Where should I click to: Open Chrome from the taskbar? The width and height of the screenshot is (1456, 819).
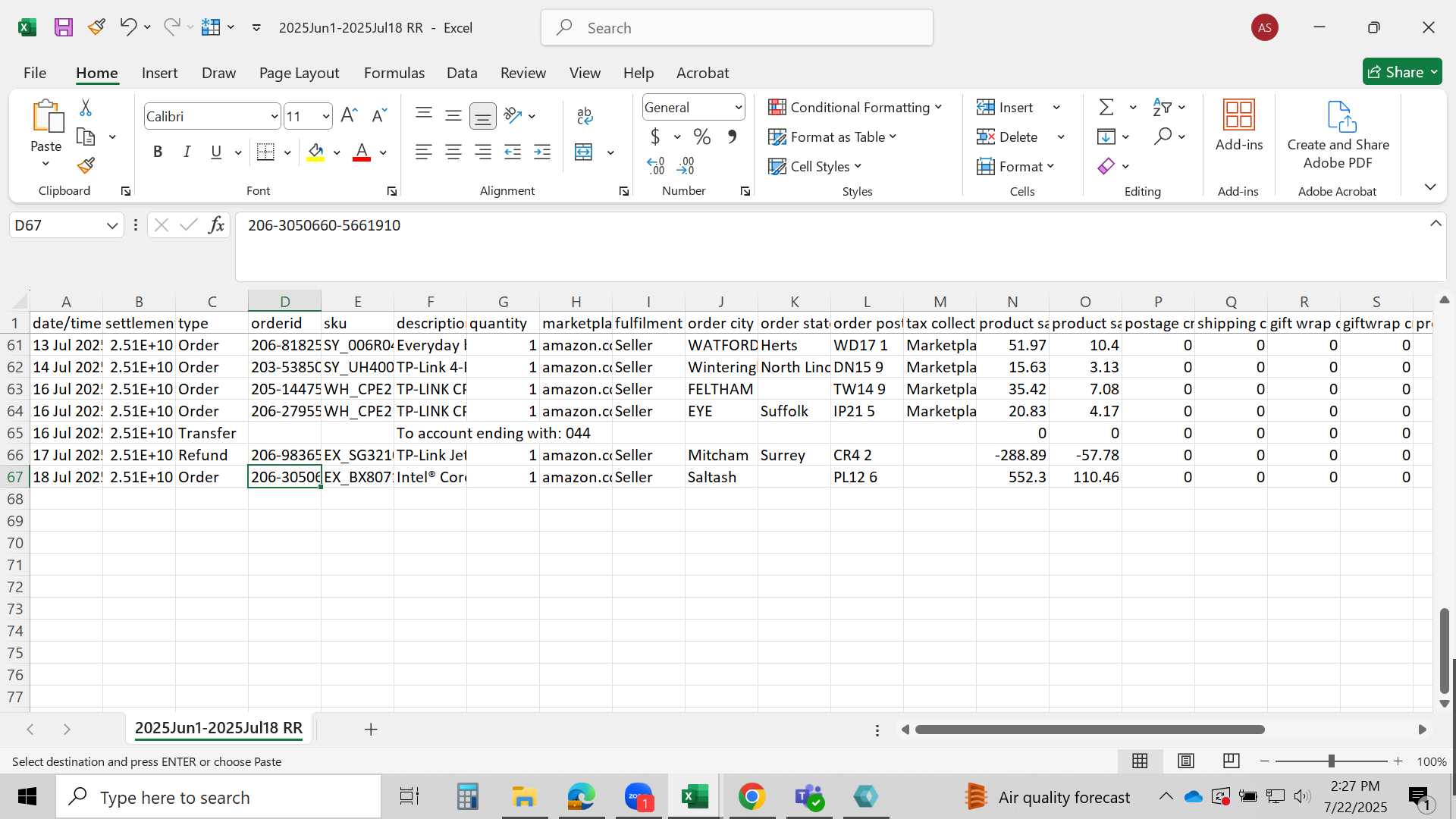click(x=752, y=796)
